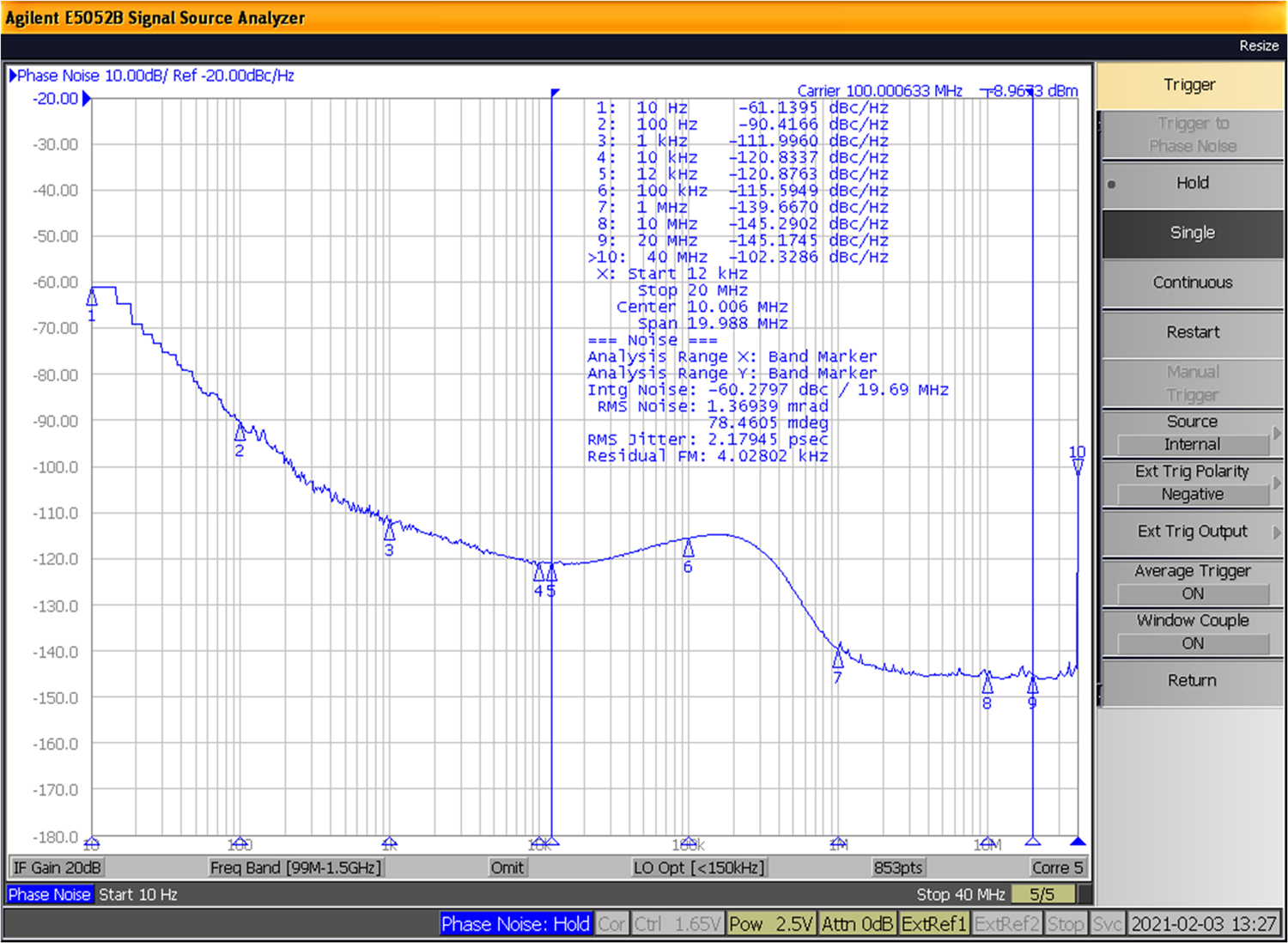Open the trigger Source Internal submenu
The height and width of the screenshot is (943, 1288).
(x=1192, y=433)
